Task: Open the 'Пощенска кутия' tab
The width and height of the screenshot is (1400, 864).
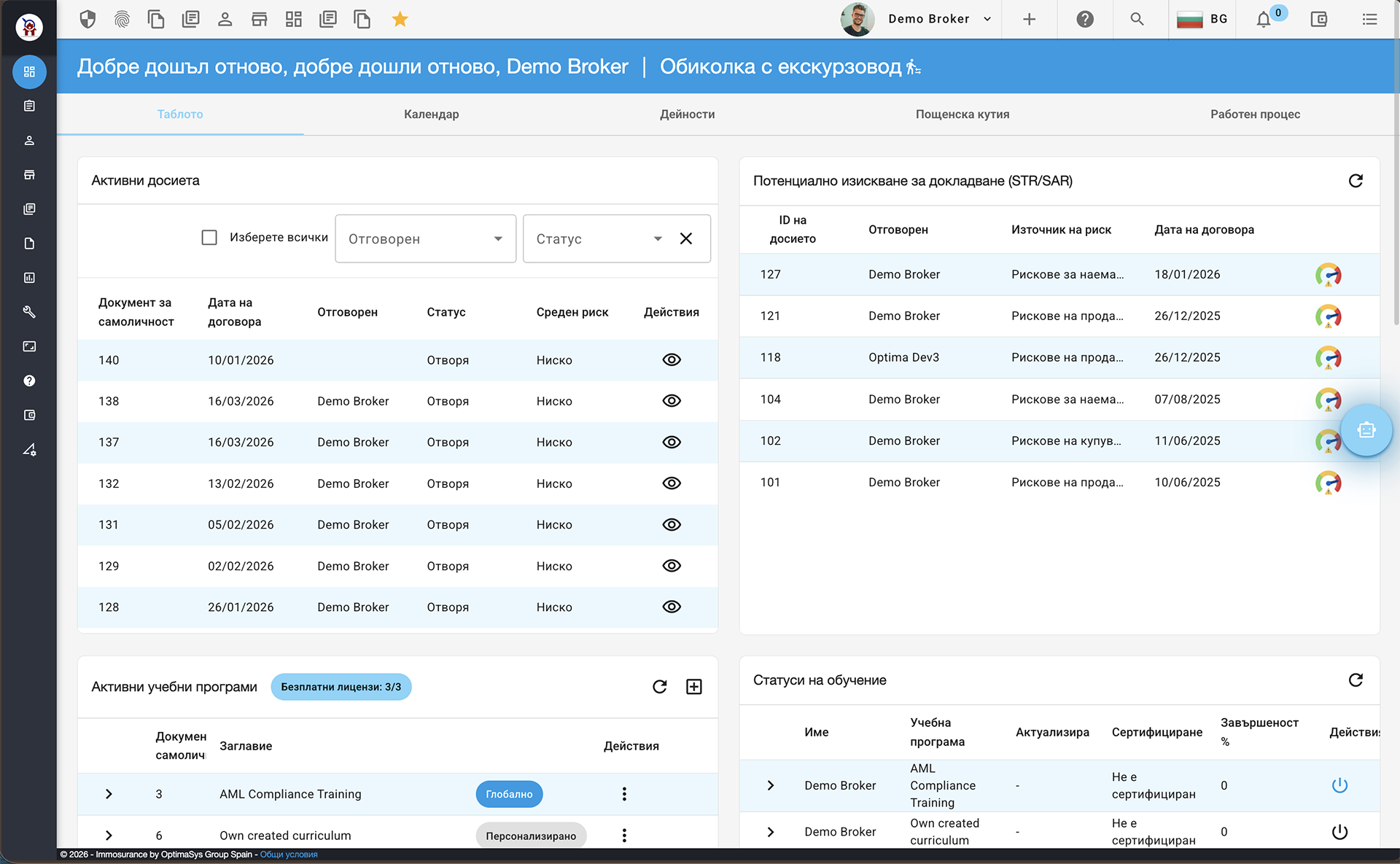Action: tap(962, 114)
